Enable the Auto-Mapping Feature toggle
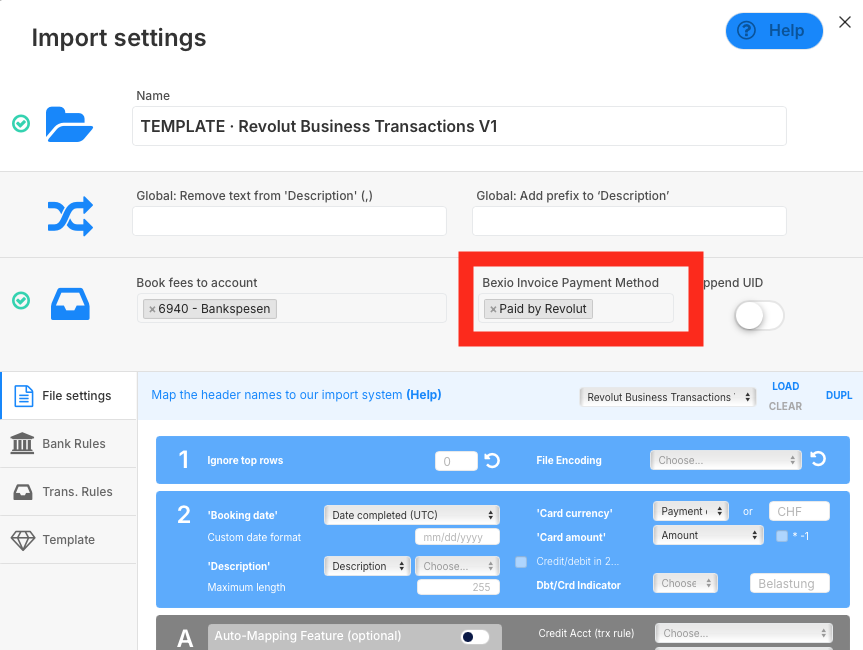The image size is (863, 650). click(x=474, y=636)
